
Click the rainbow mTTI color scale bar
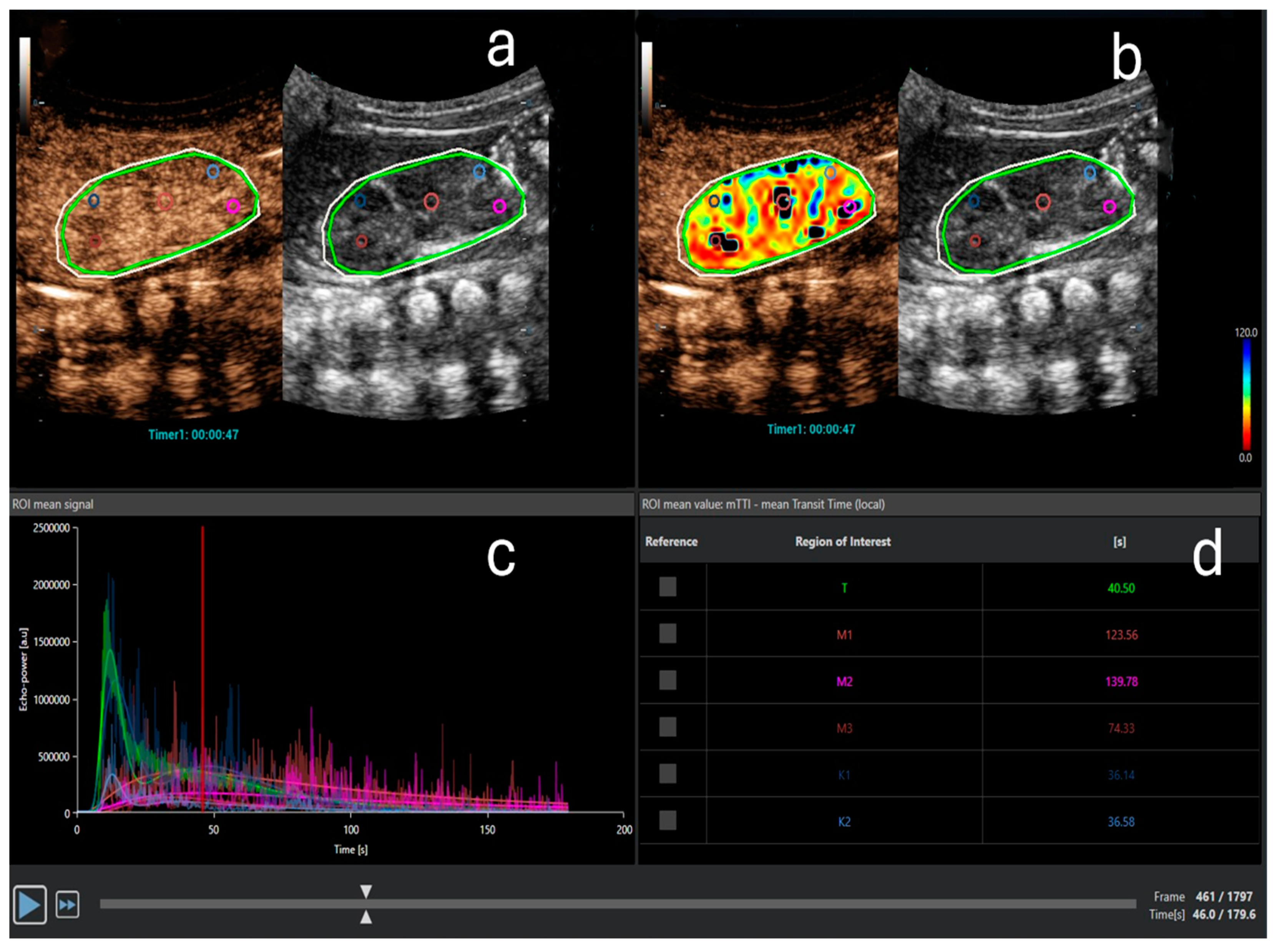click(1246, 395)
